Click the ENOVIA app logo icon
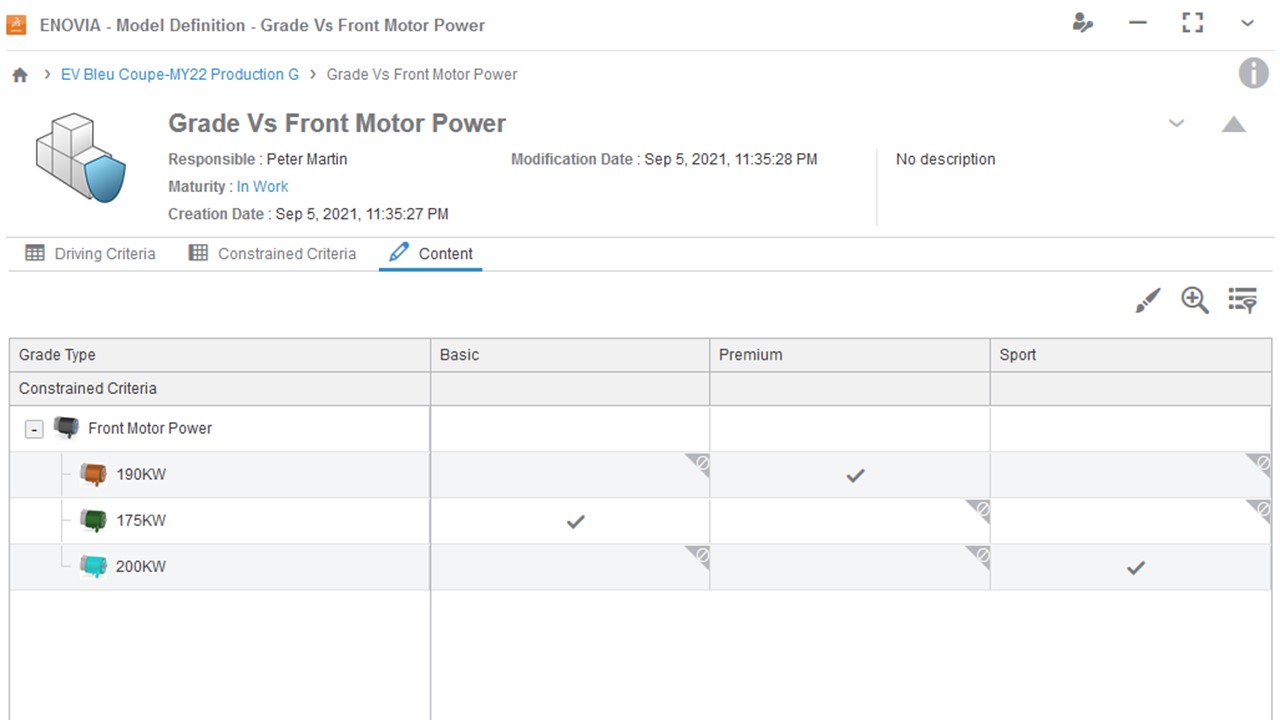The height and width of the screenshot is (720, 1280). pos(16,25)
